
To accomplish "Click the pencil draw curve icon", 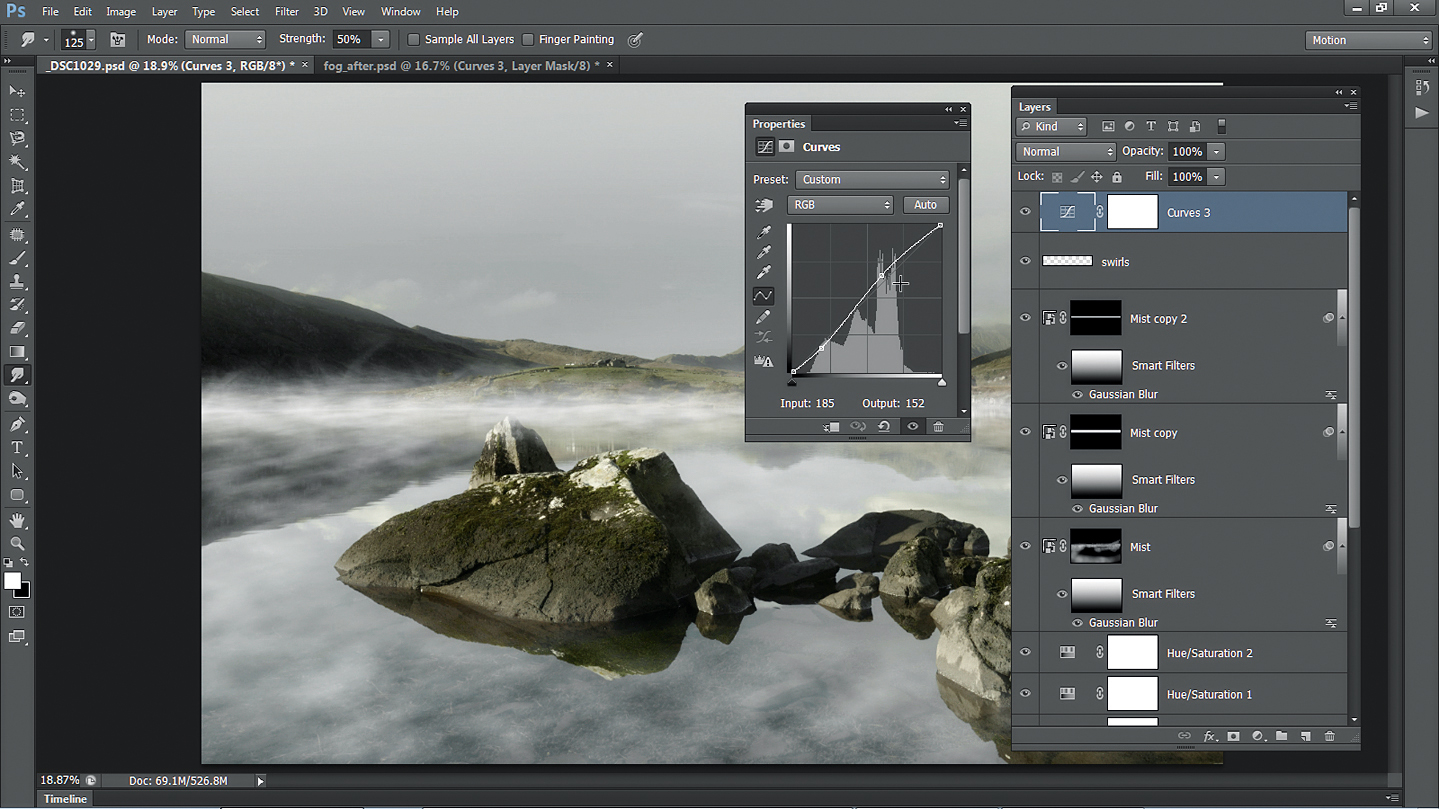I will [x=764, y=317].
